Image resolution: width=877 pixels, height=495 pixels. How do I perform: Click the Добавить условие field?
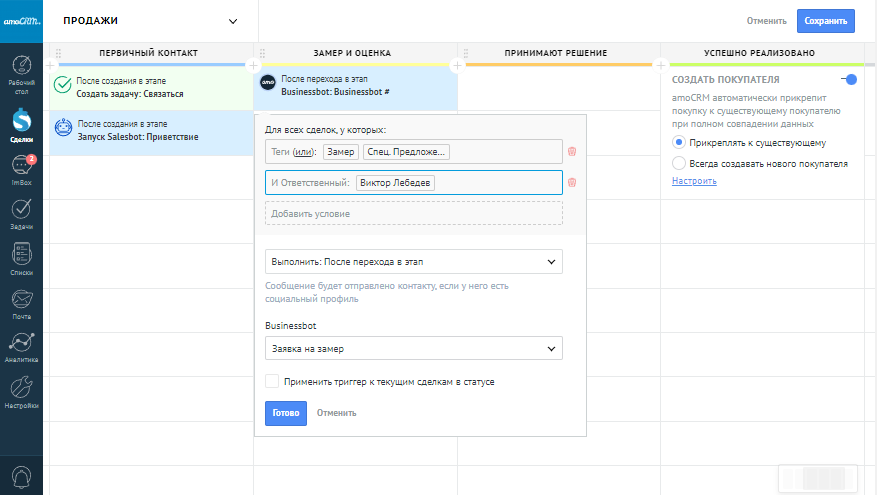click(x=413, y=213)
